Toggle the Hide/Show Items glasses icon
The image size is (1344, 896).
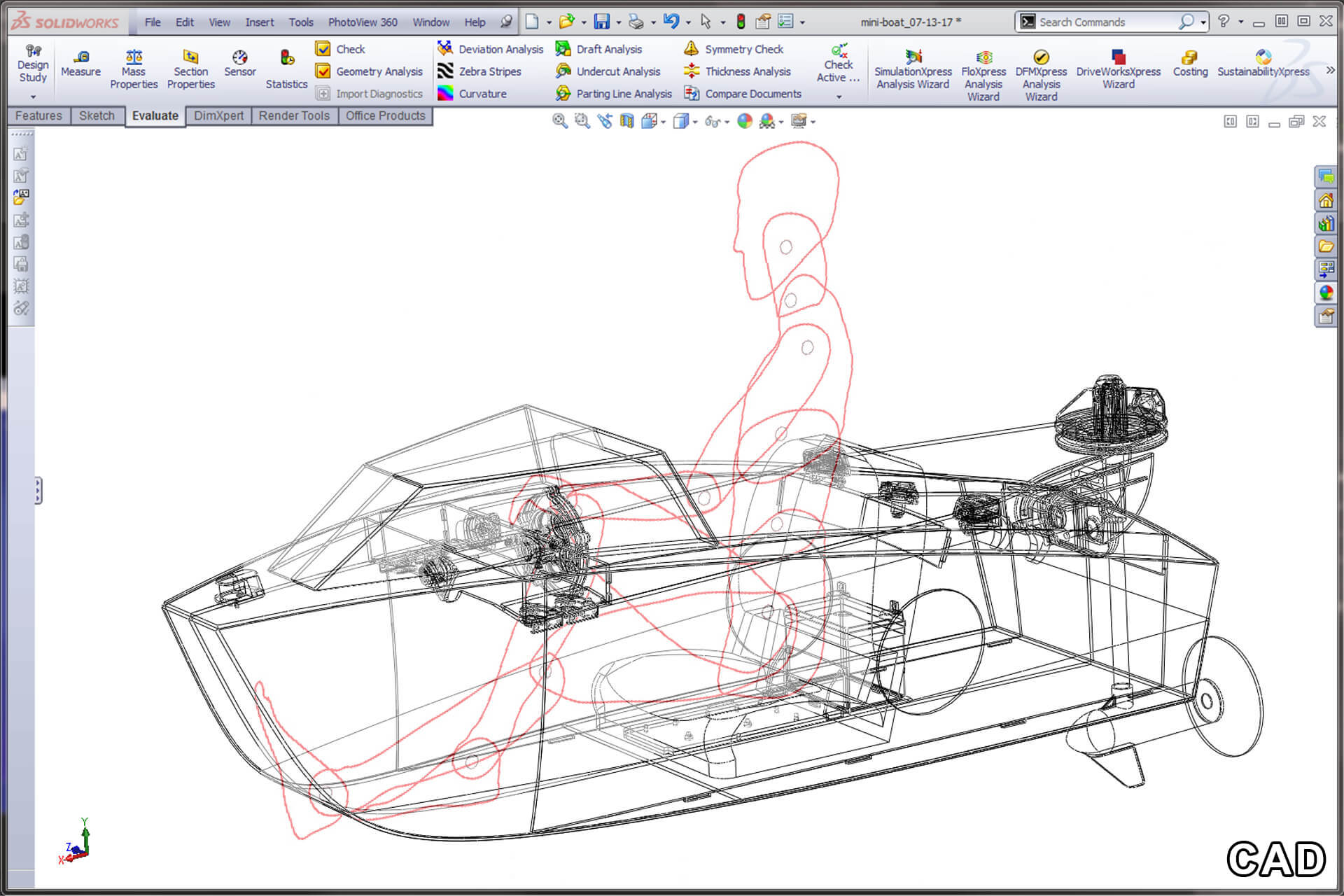pos(711,121)
